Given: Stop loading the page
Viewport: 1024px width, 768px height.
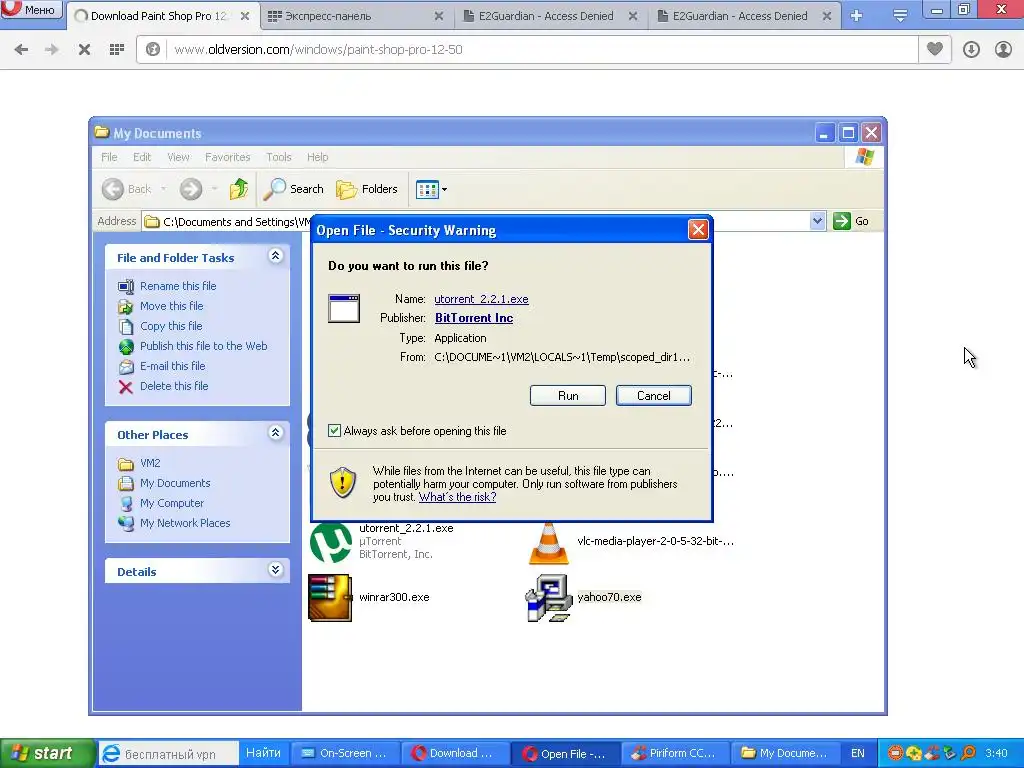Looking at the screenshot, I should [84, 49].
